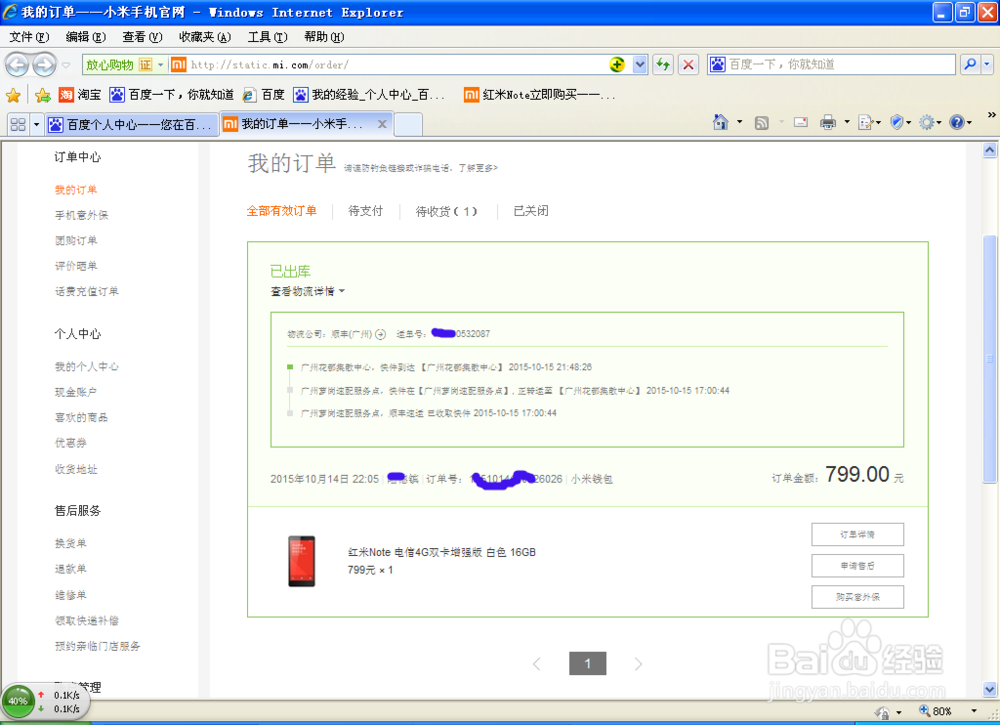Image resolution: width=1000 pixels, height=725 pixels.
Task: Open 红米Note立即购买 bookmark
Action: point(539,95)
